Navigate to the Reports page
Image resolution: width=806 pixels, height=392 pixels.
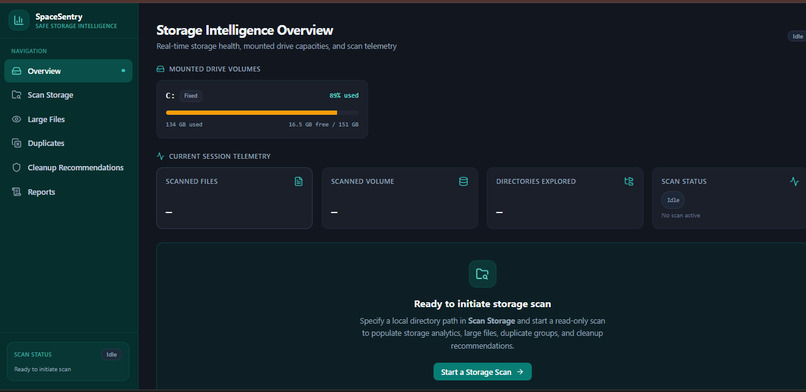click(68, 192)
